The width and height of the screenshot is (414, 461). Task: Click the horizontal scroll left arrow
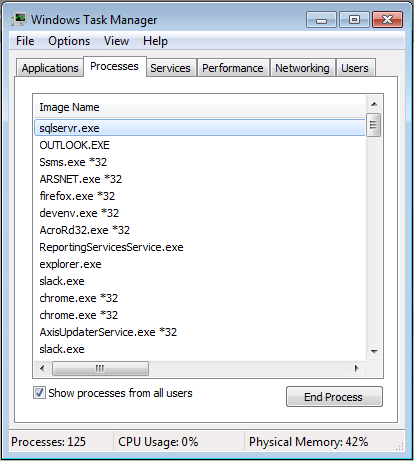click(x=42, y=368)
